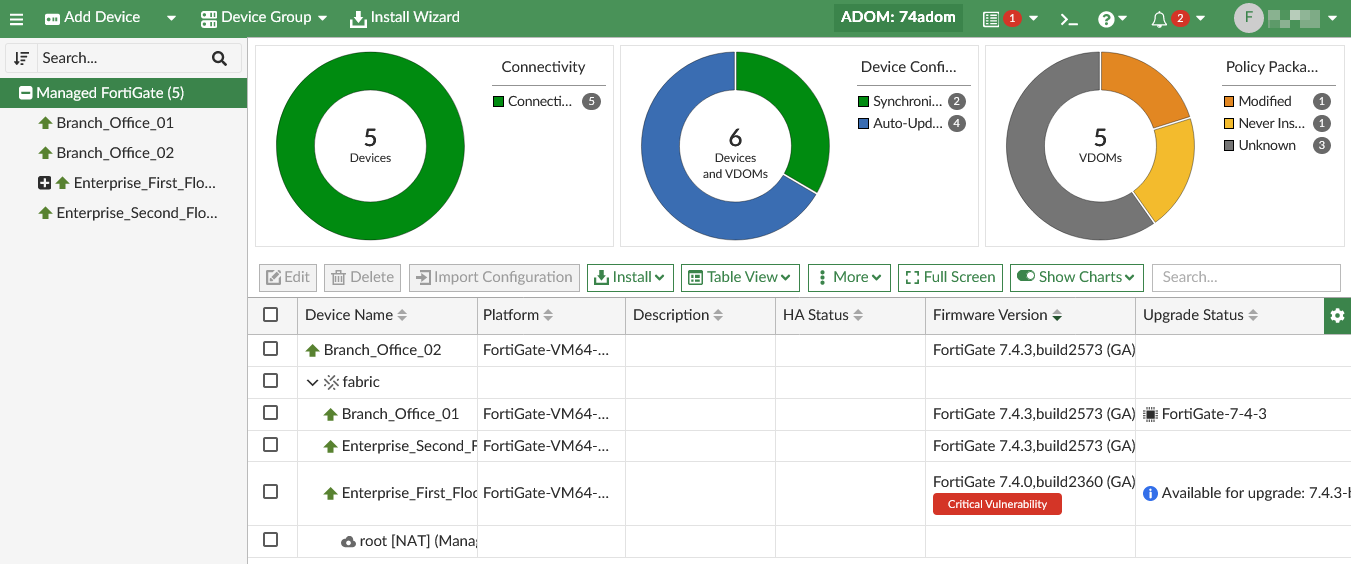Open the Install Wizard
Screen dimensions: 1352x564
point(405,18)
